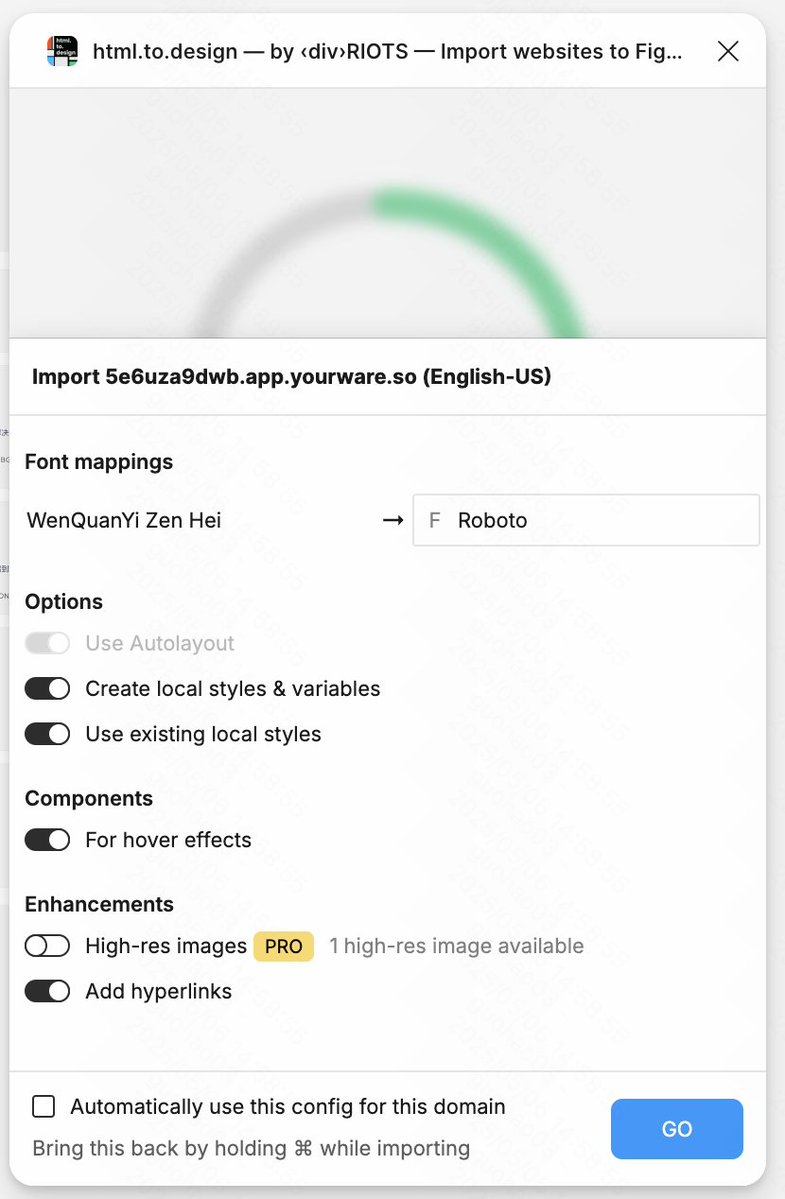
Task: Click the "1 high-res image available" text
Action: [x=456, y=946]
